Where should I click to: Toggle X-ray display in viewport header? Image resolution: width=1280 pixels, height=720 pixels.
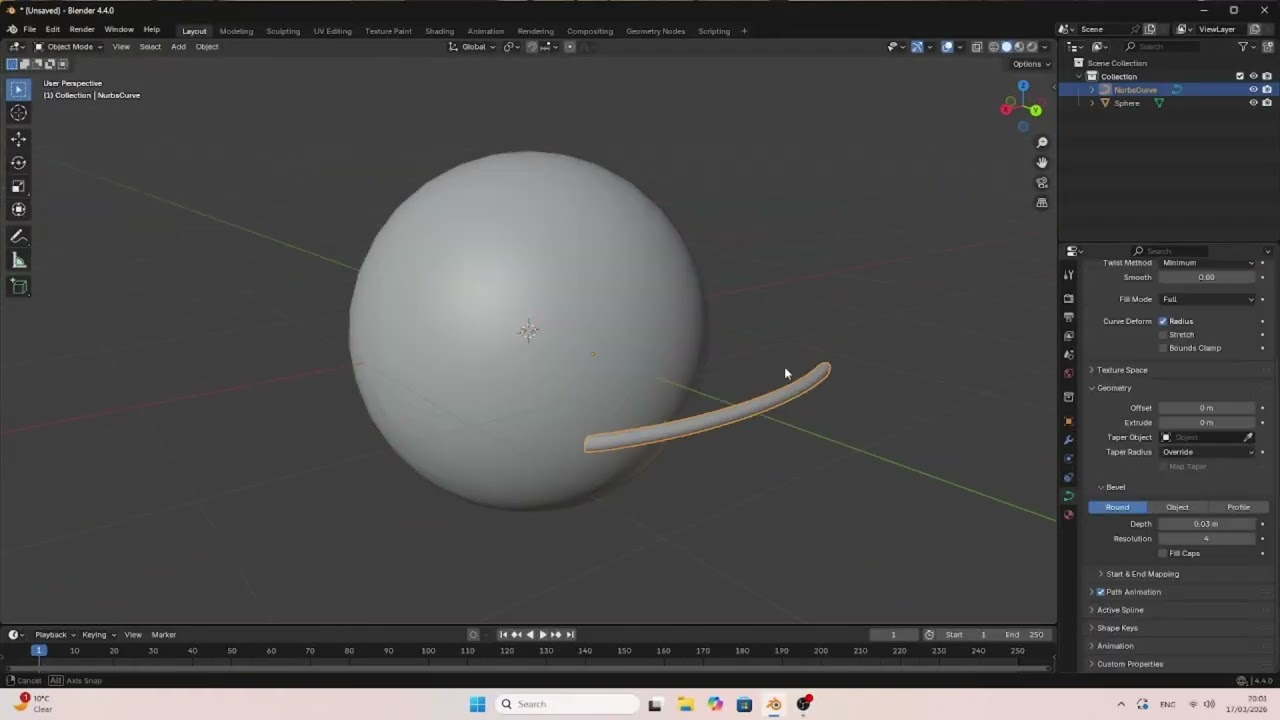pos(977,47)
